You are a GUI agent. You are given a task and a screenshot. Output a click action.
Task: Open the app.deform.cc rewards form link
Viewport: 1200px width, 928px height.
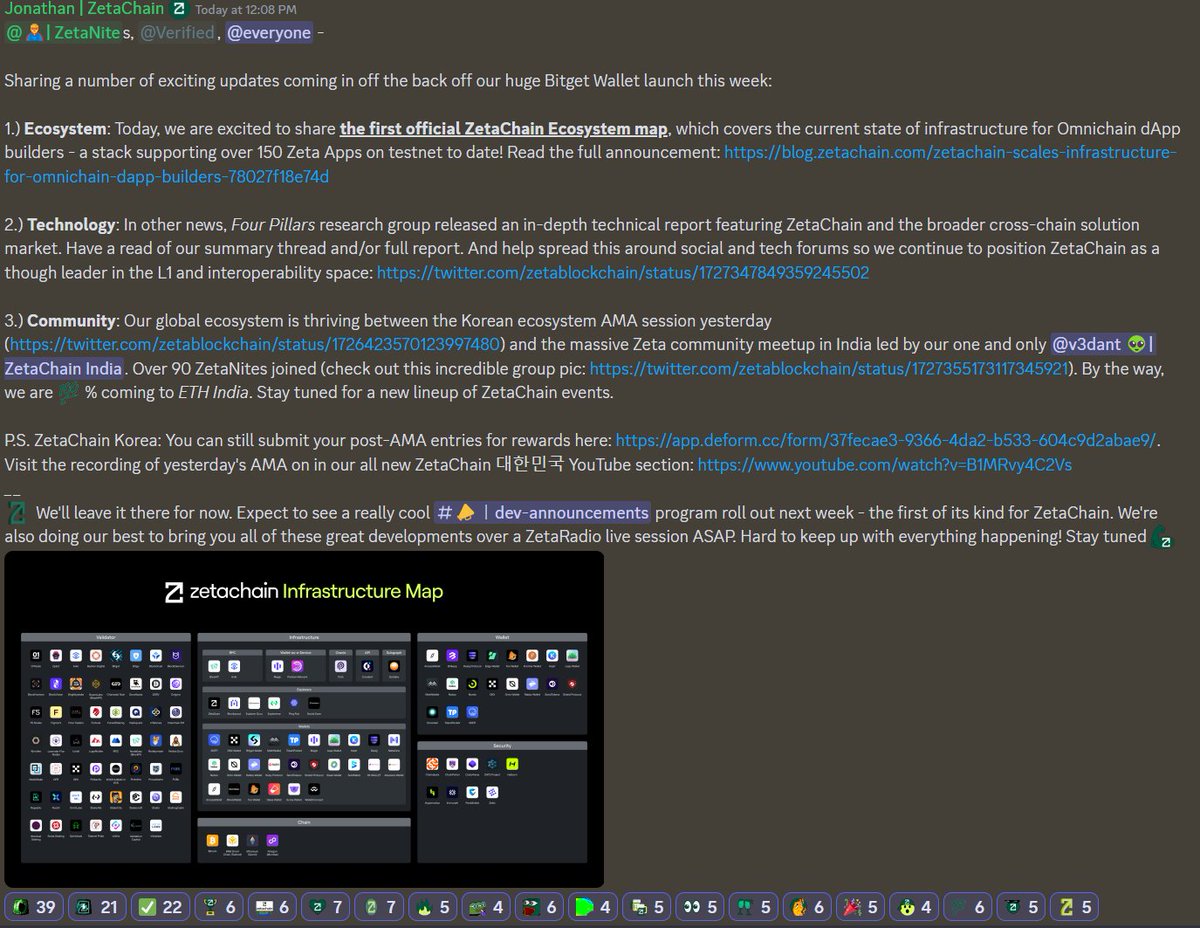click(886, 441)
